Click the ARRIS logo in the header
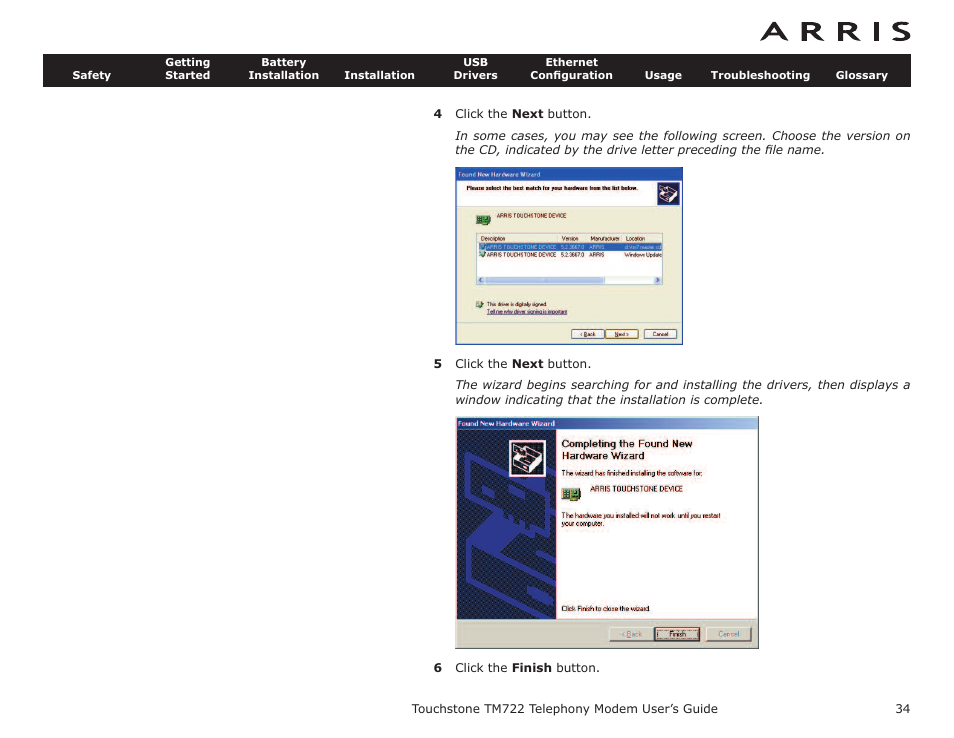Screen dimensions: 954x738 pos(835,32)
